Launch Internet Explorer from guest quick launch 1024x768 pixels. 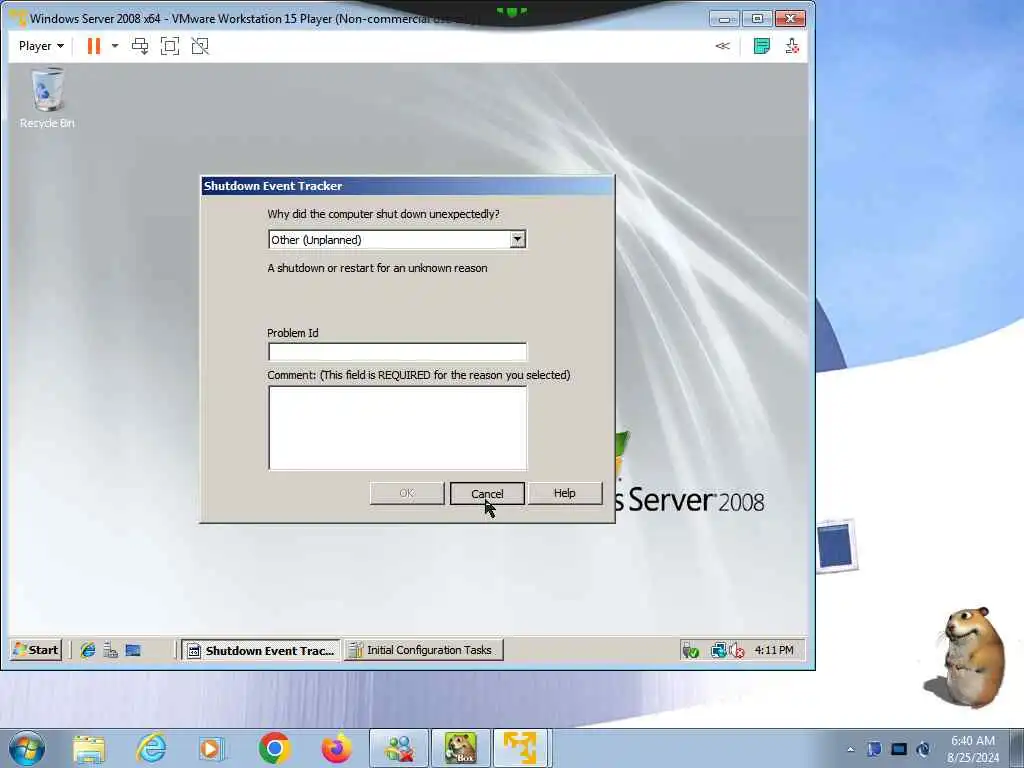tap(88, 650)
